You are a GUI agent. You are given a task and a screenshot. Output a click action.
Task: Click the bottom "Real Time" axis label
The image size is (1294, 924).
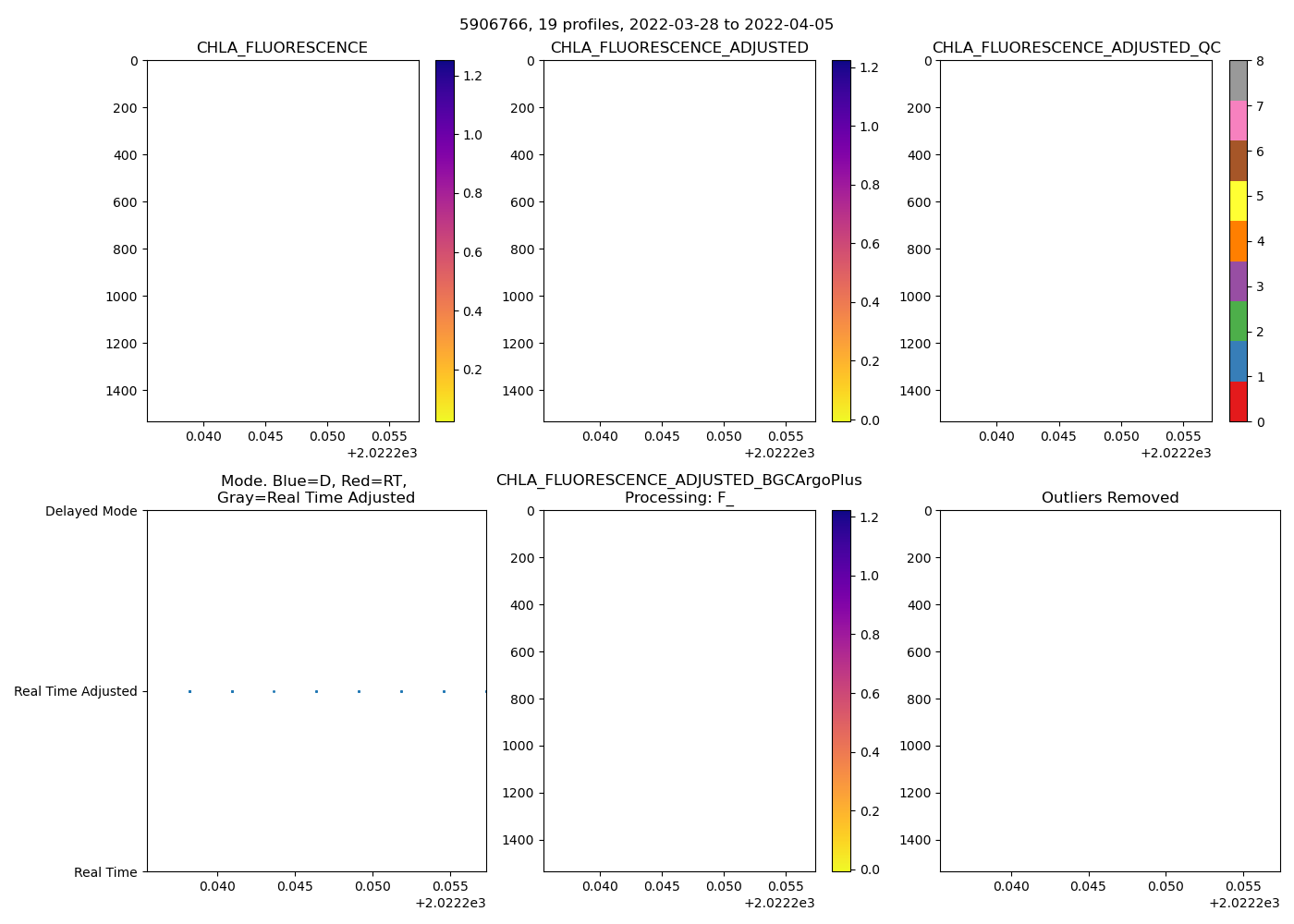tap(105, 872)
